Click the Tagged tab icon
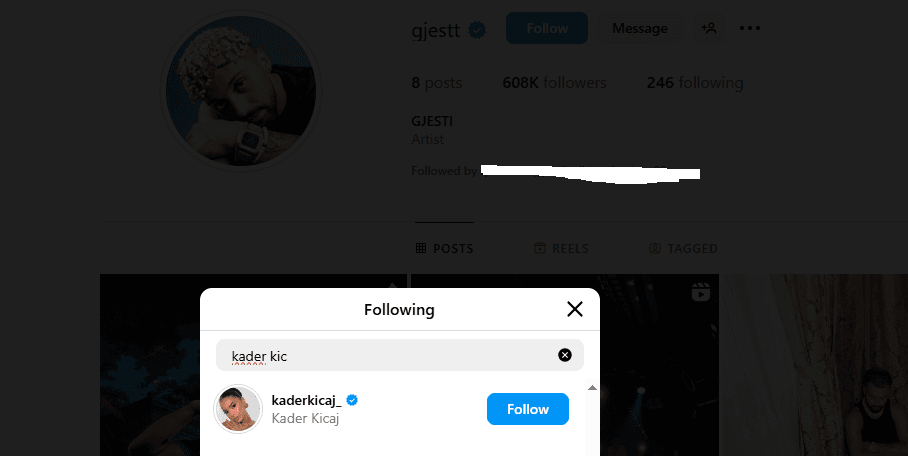This screenshot has width=908, height=456. tap(655, 248)
